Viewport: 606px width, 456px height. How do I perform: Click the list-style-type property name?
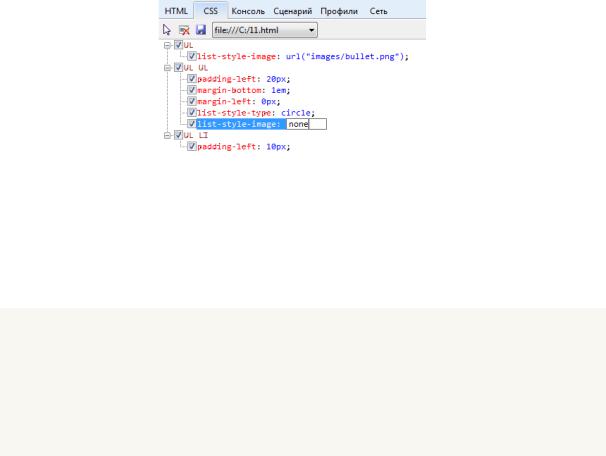(234, 113)
